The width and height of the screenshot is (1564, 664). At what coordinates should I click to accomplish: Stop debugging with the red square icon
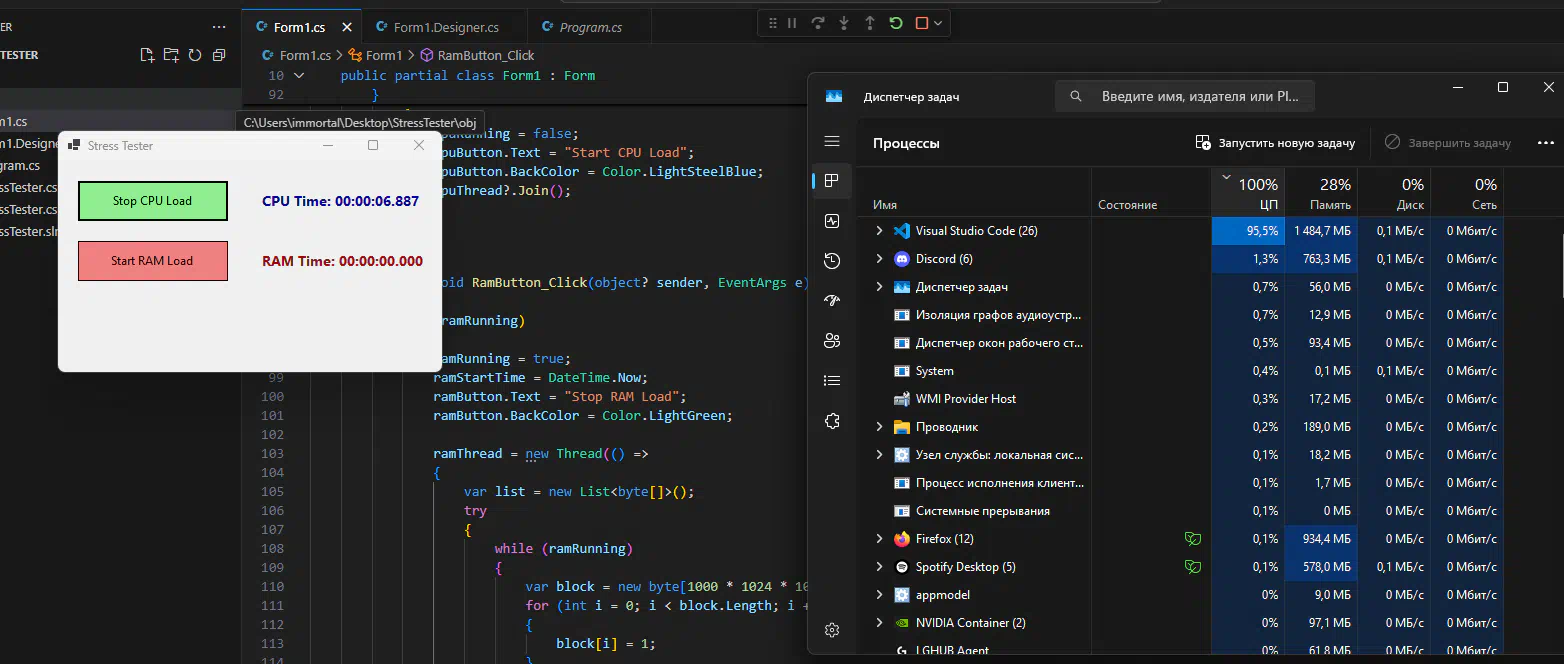coord(921,23)
